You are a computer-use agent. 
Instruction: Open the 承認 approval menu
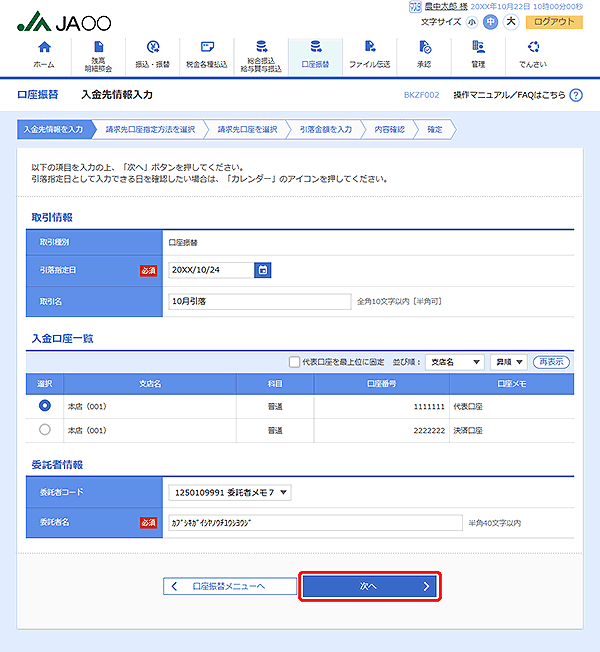(424, 54)
